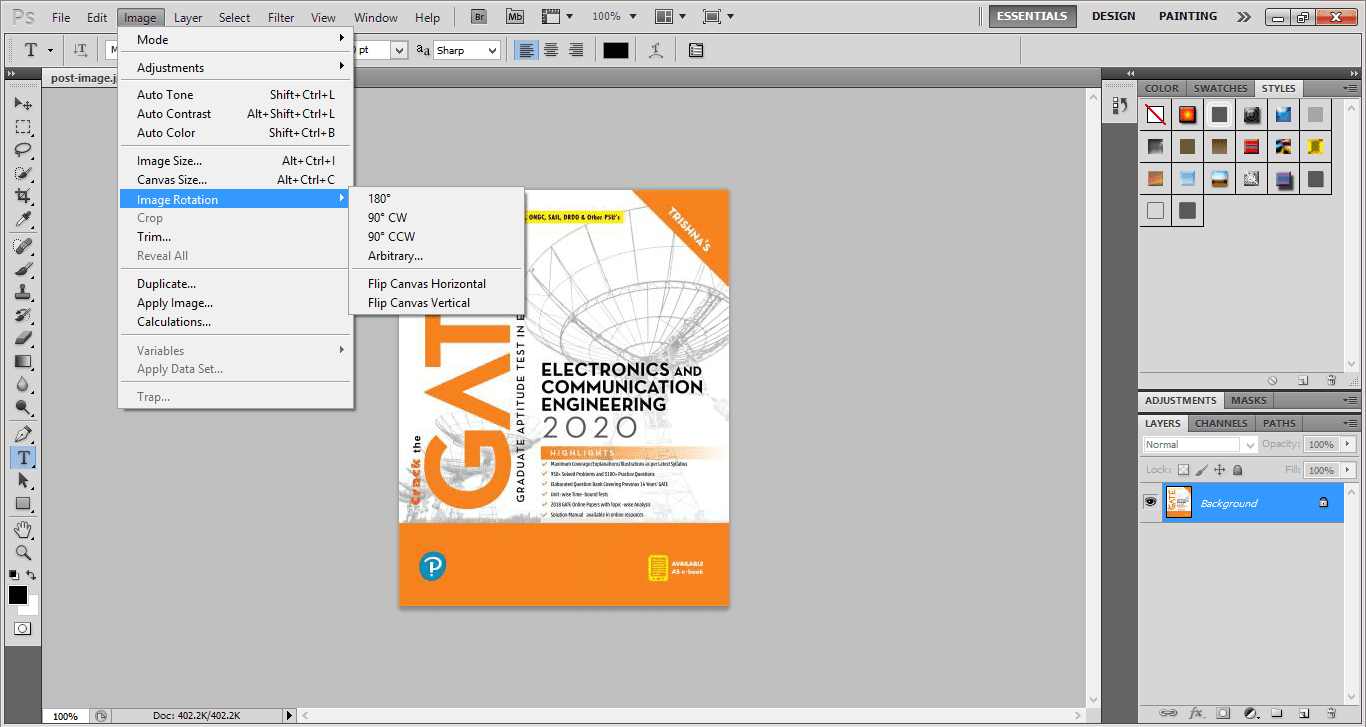Swap foreground and background colors
Viewport: 1366px width, 727px height.
coord(32,575)
